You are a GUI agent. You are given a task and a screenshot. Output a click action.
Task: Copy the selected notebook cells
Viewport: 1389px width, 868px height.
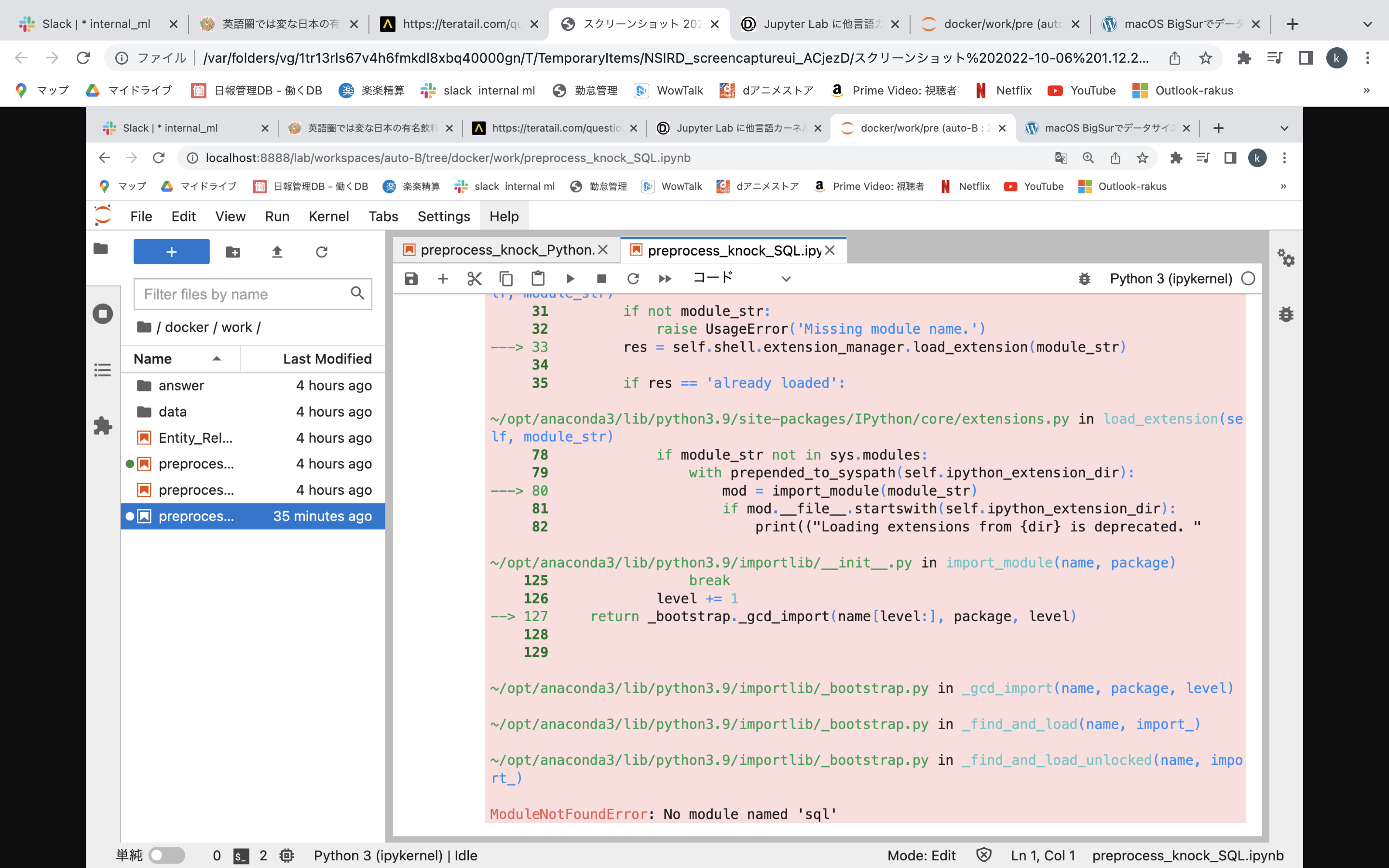pos(505,278)
